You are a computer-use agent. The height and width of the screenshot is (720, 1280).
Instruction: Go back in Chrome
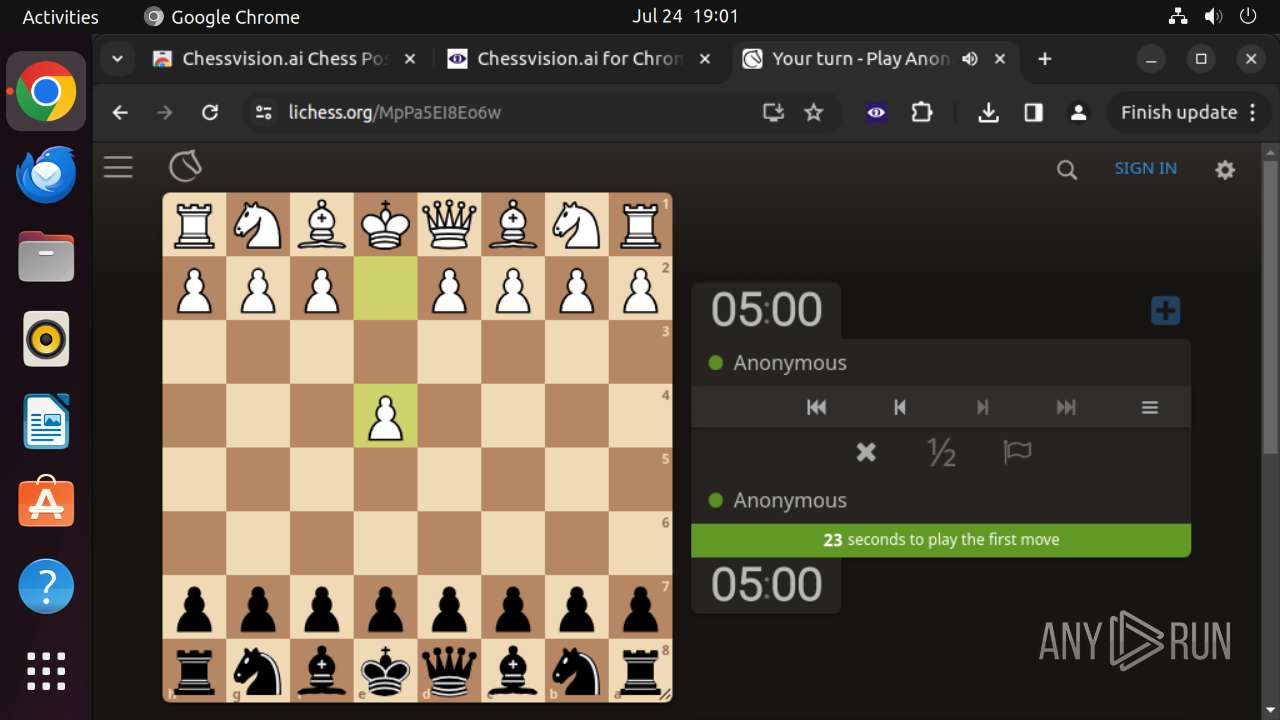click(120, 113)
